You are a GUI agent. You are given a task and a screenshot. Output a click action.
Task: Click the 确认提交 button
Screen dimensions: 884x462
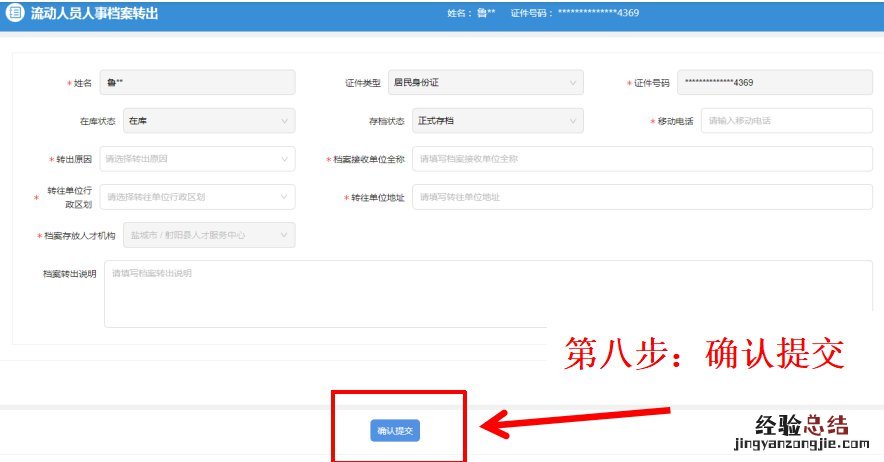pos(395,430)
